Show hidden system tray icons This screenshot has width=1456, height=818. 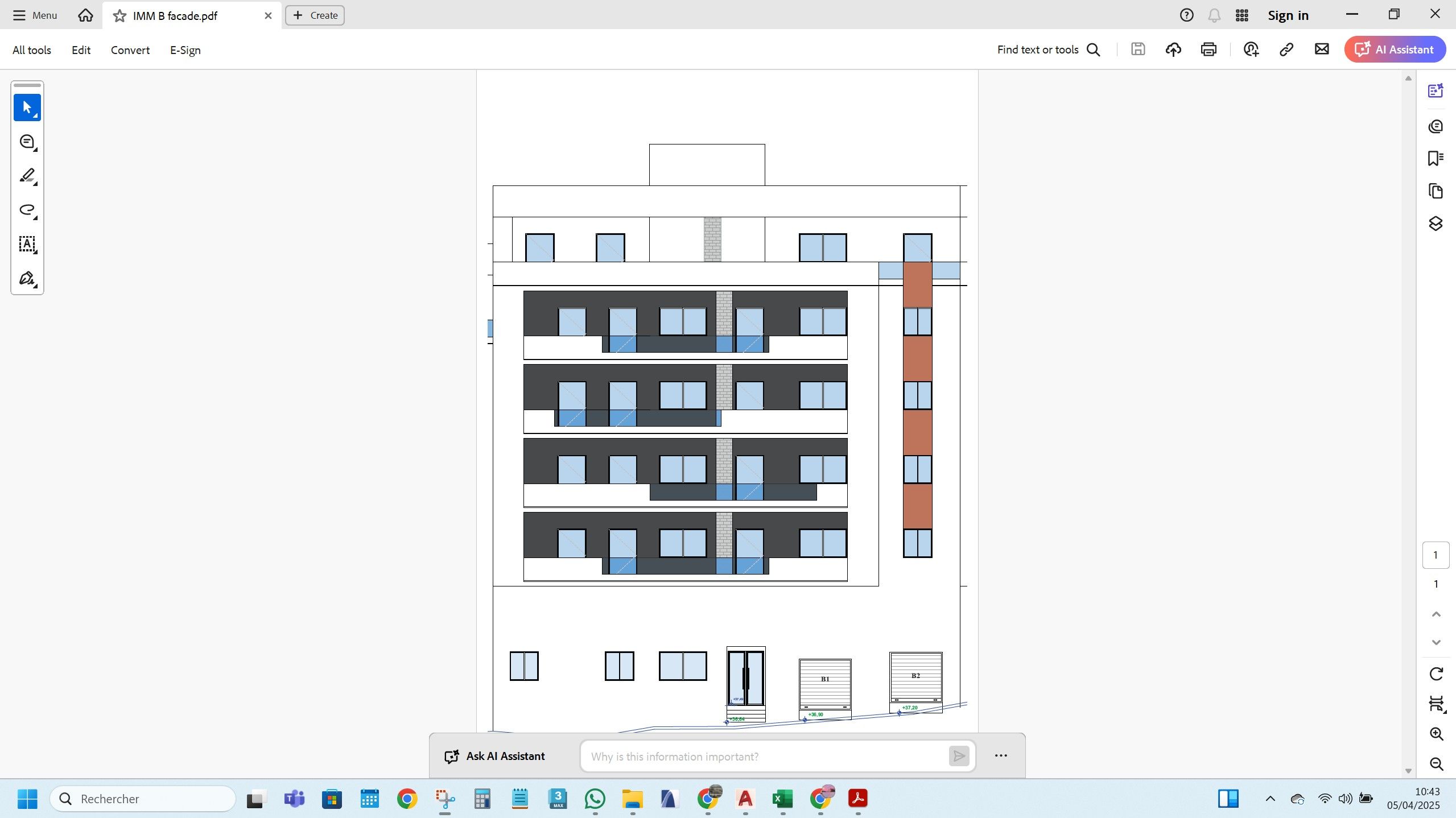point(1270,799)
